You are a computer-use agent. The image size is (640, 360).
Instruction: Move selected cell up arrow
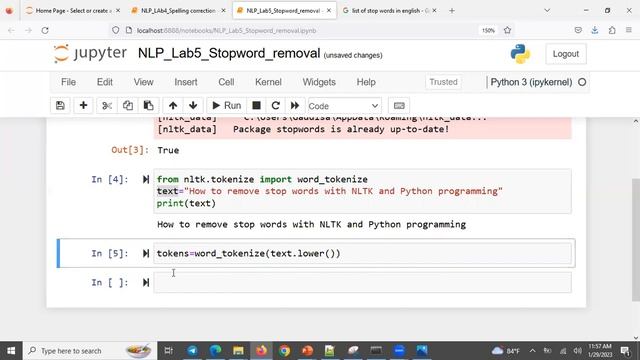coord(173,106)
